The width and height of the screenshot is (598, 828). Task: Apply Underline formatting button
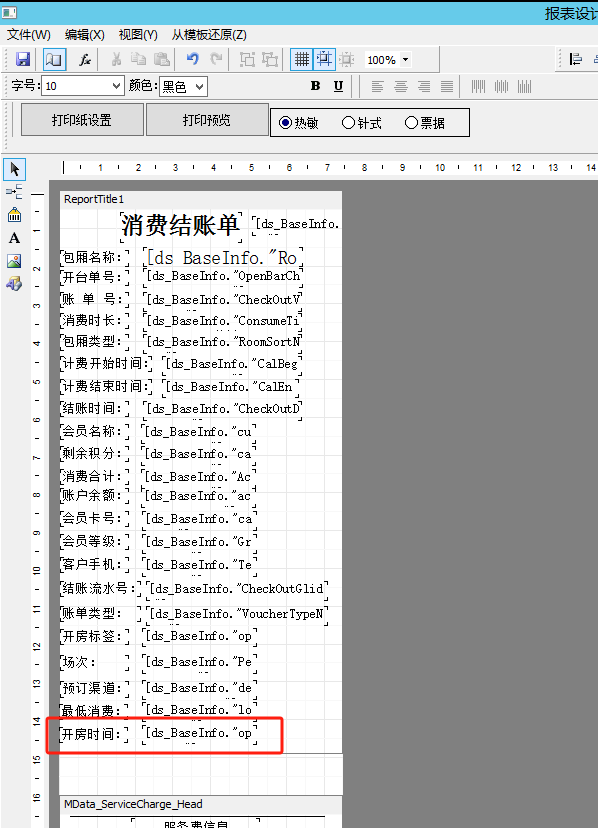(338, 86)
